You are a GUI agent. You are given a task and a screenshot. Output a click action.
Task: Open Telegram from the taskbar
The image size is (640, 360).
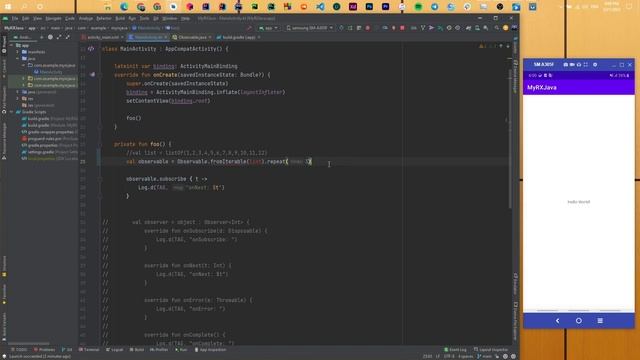[x=434, y=7]
